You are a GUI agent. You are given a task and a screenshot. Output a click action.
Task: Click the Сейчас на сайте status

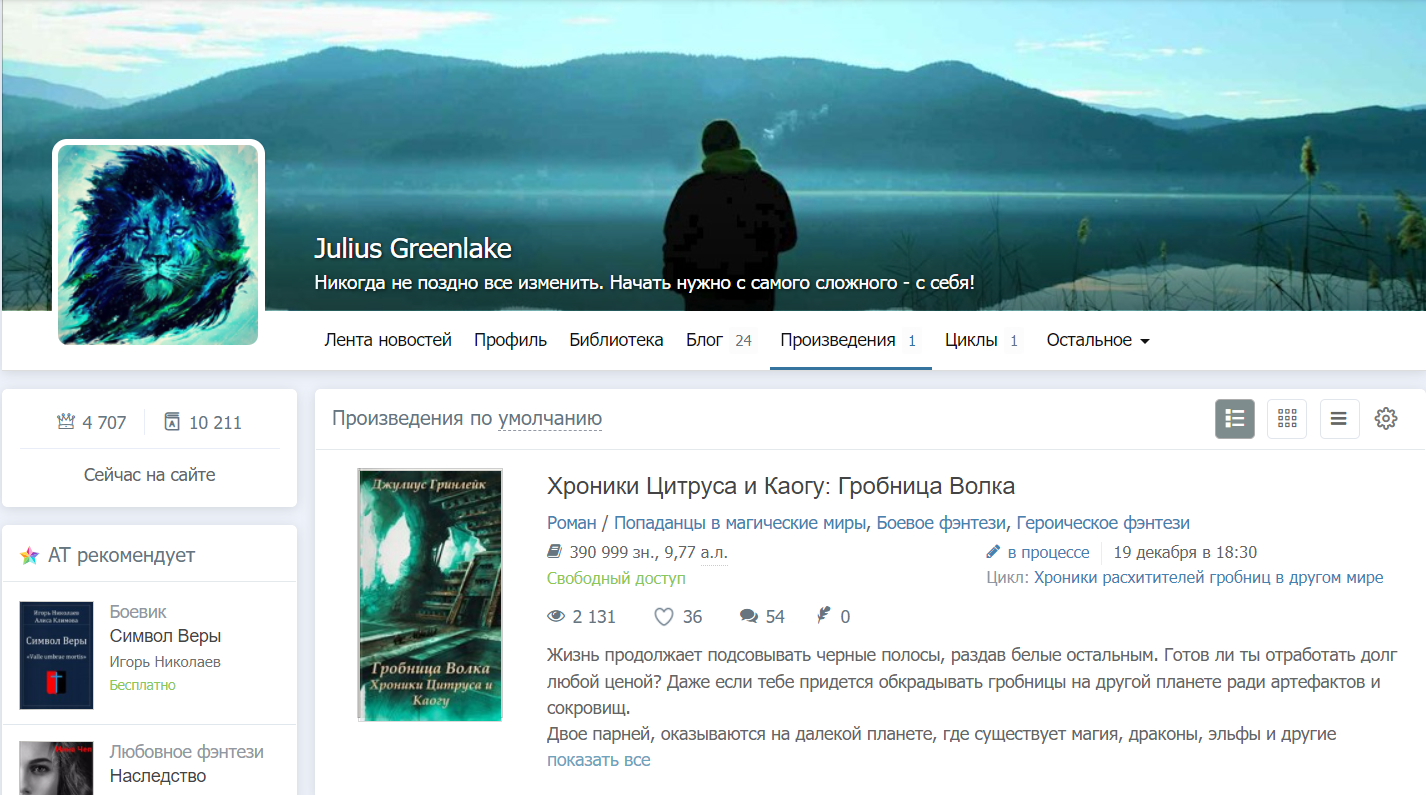pos(150,475)
